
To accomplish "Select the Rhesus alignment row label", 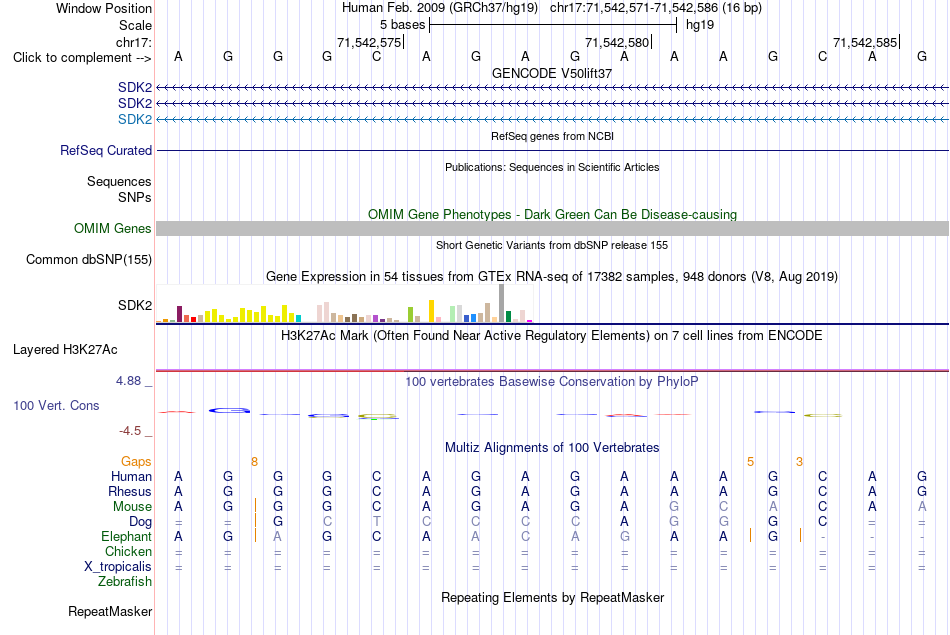I will pyautogui.click(x=130, y=491).
